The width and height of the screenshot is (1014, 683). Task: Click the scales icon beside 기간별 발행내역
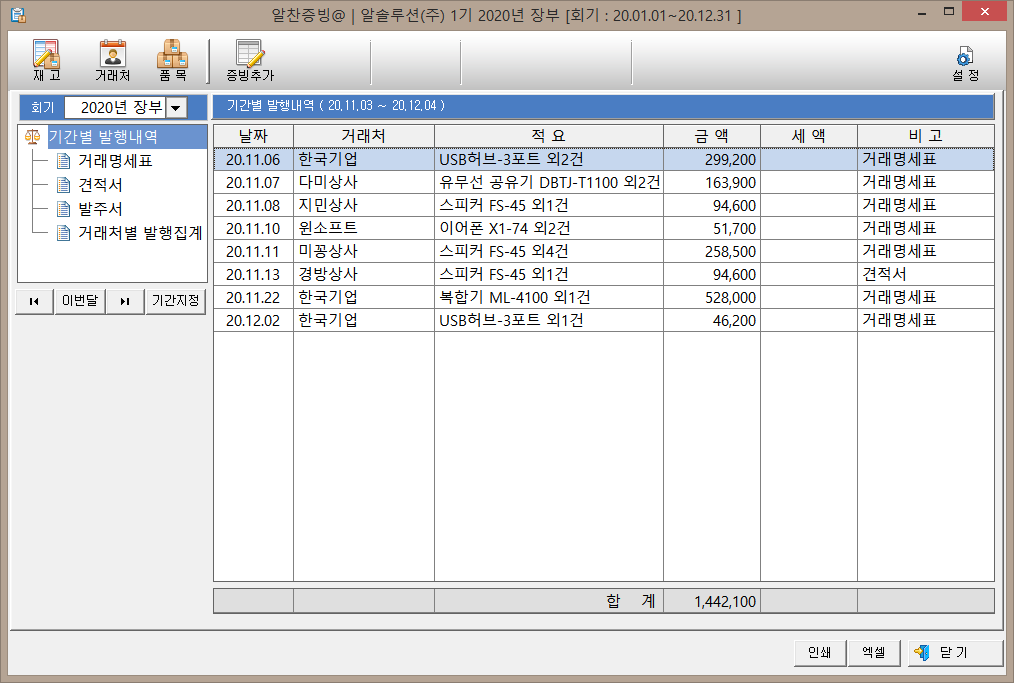(x=32, y=136)
